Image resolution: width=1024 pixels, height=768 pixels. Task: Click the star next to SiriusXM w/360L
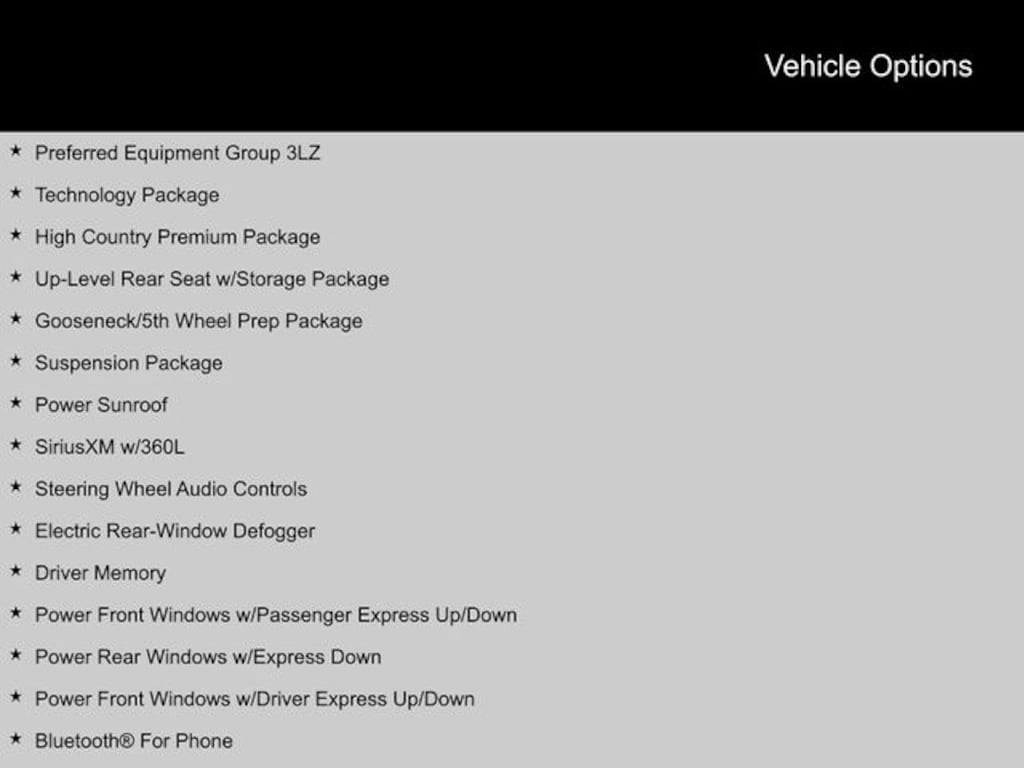click(x=15, y=446)
